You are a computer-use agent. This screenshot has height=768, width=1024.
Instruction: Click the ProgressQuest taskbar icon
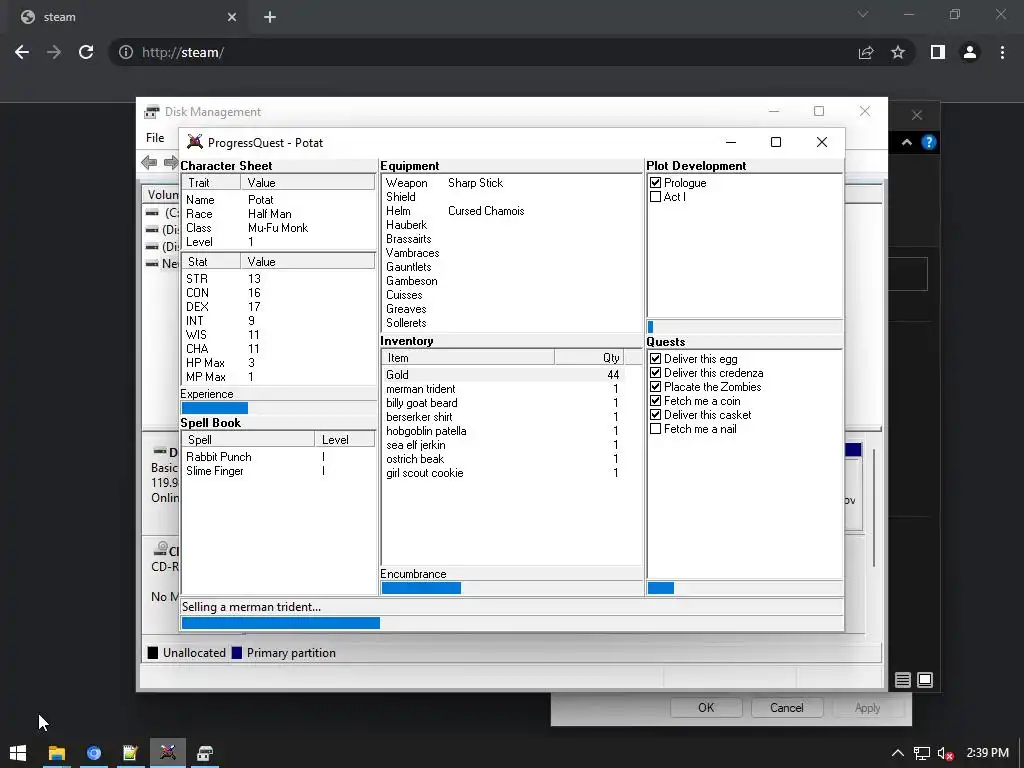click(x=168, y=753)
